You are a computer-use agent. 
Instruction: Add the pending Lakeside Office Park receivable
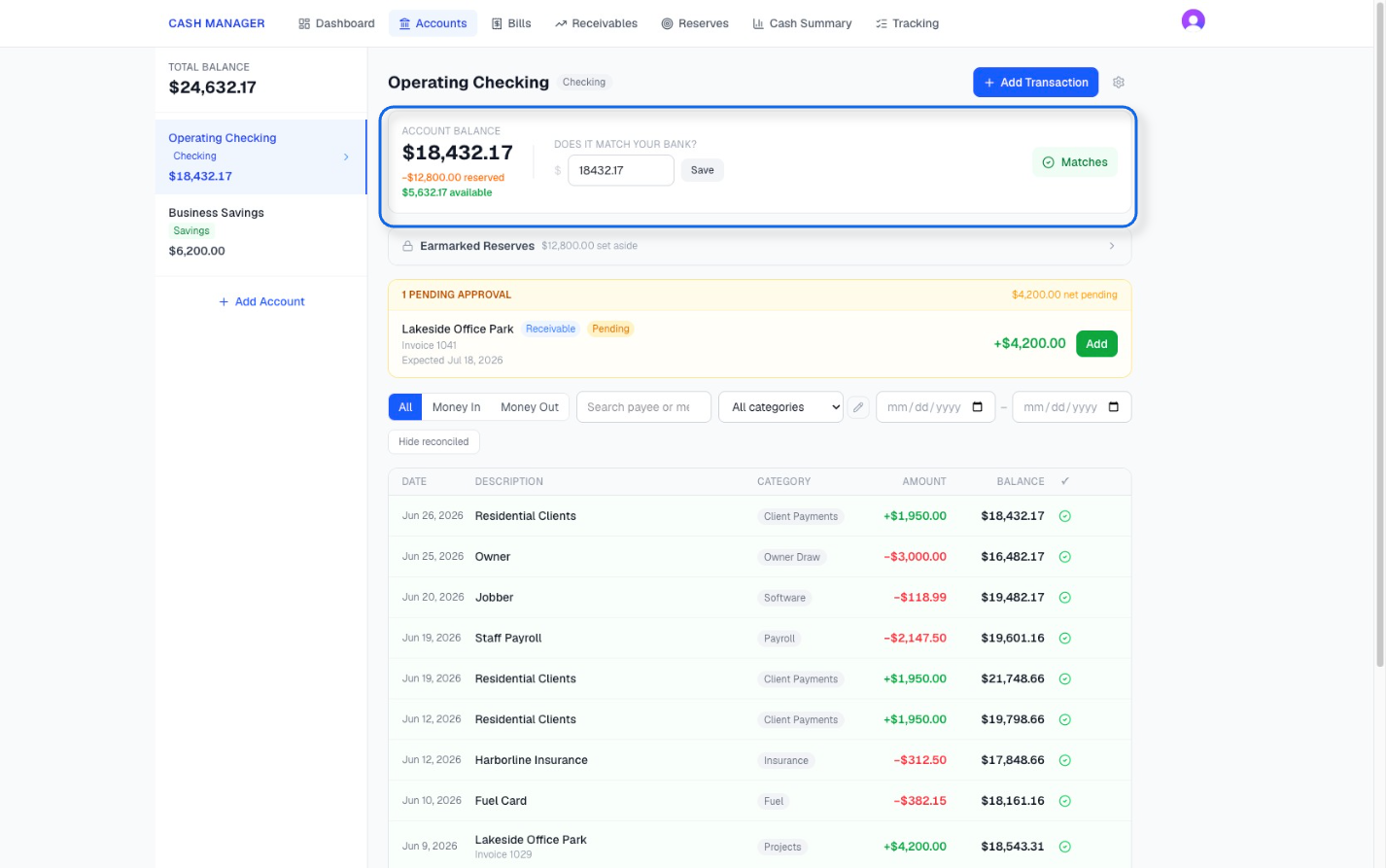click(x=1096, y=344)
